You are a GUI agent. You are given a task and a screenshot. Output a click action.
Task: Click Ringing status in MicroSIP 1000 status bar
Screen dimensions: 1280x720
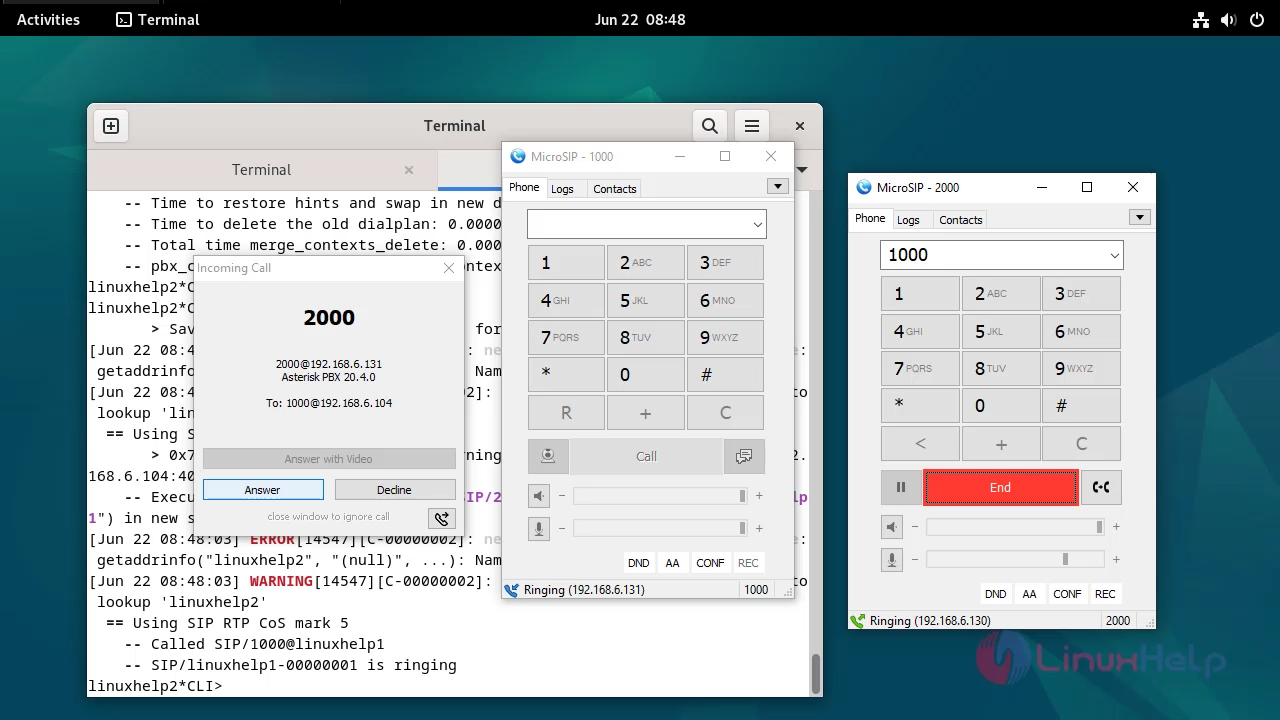tap(584, 590)
